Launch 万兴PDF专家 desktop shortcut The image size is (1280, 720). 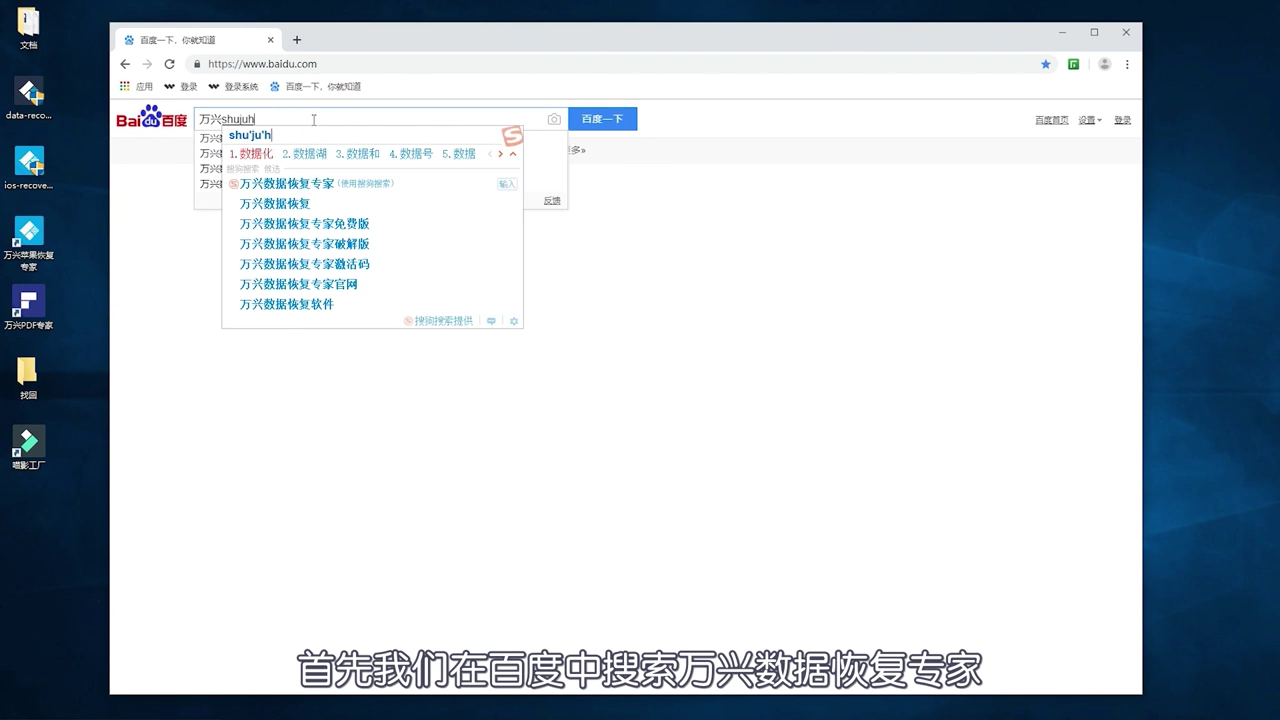tap(28, 308)
